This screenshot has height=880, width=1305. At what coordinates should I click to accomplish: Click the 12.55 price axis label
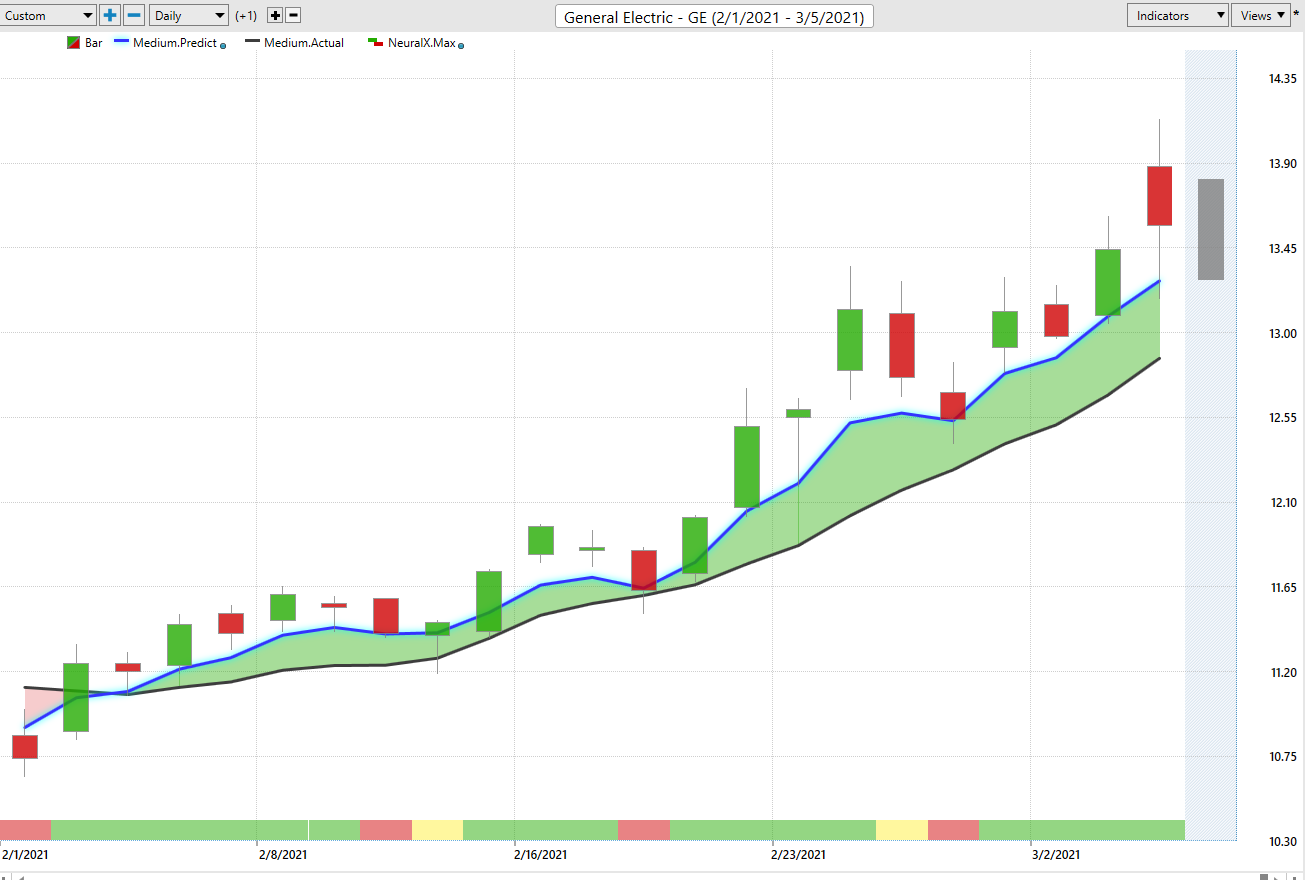(1284, 418)
